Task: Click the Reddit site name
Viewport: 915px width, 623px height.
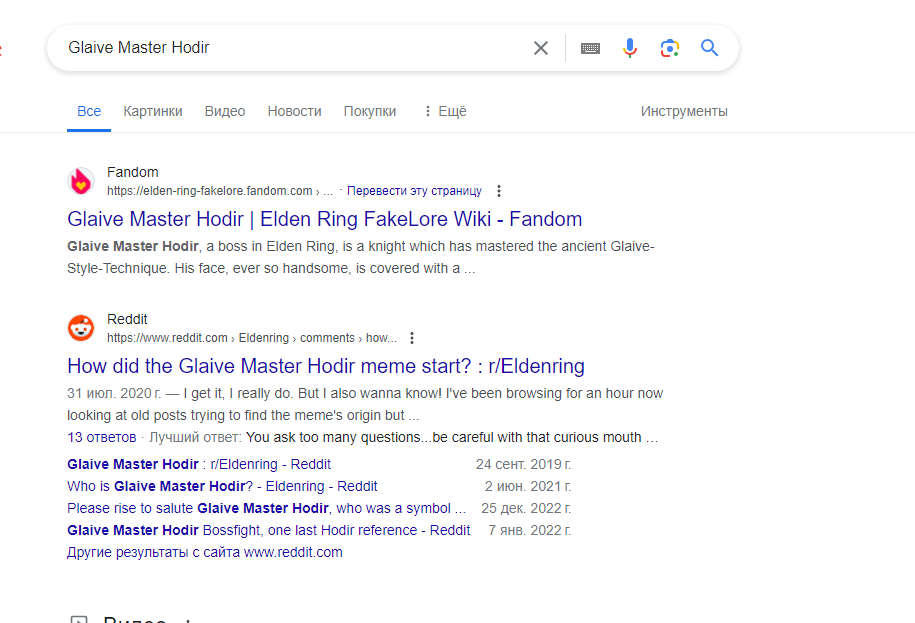Action: 127,319
